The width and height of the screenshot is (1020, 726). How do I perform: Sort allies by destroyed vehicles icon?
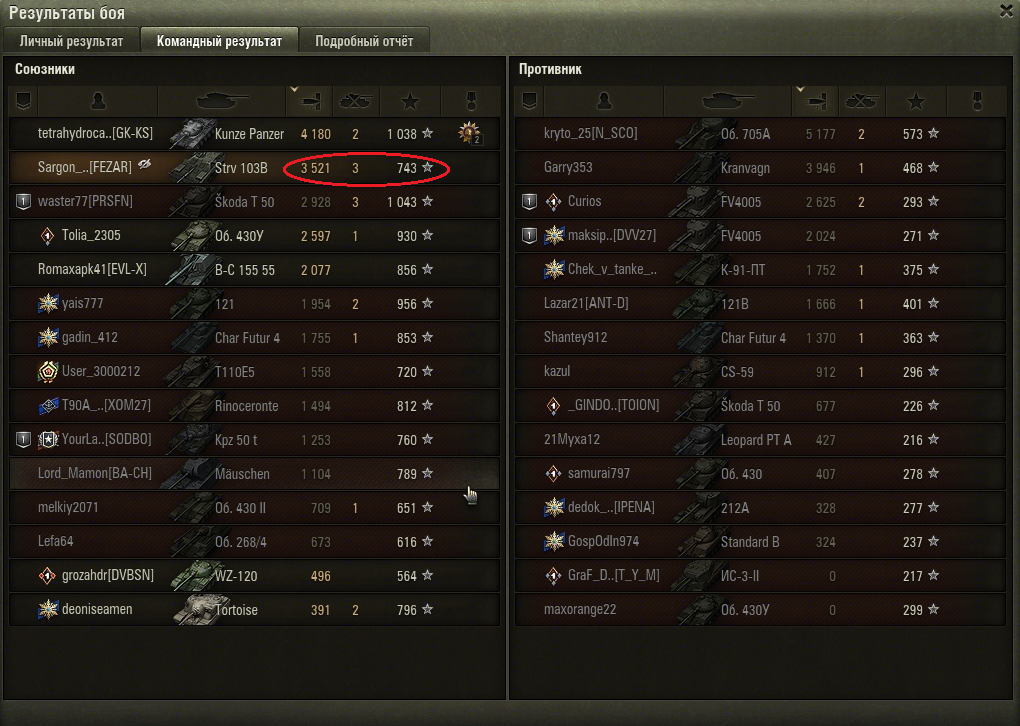click(x=356, y=101)
